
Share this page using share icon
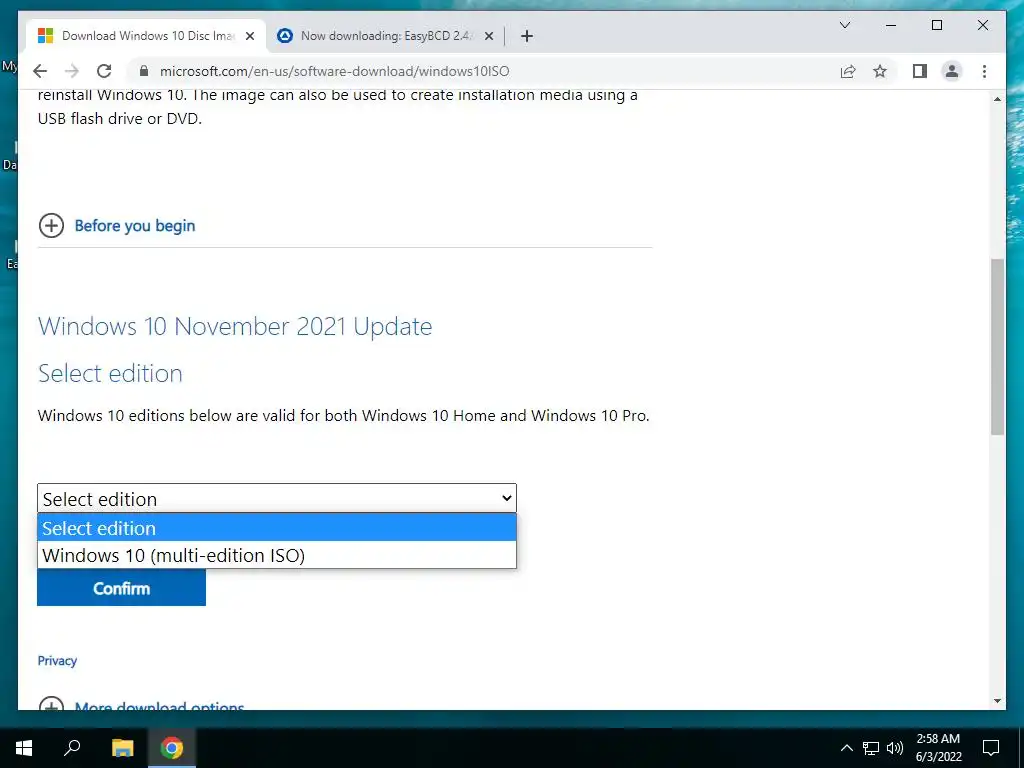pyautogui.click(x=848, y=71)
